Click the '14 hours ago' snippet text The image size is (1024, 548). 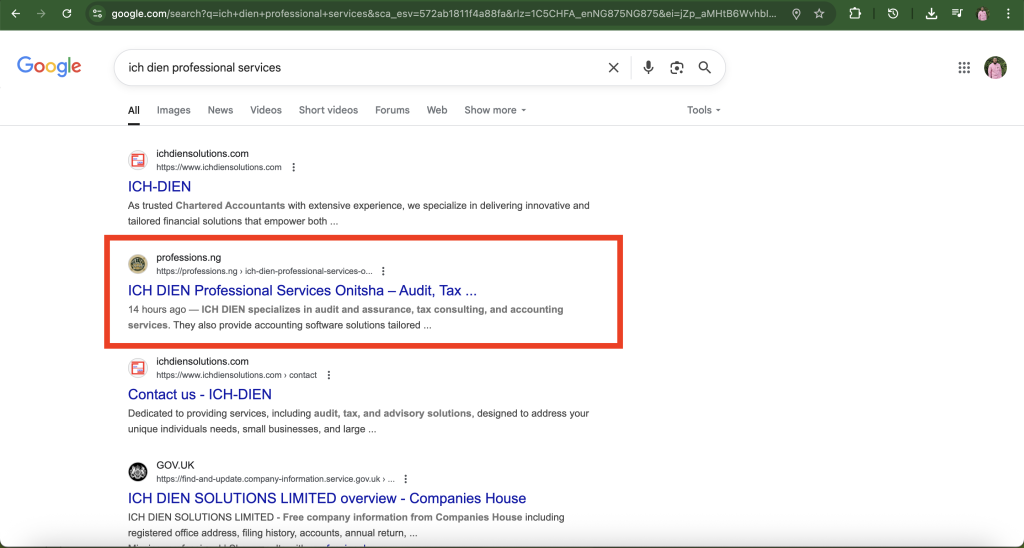tap(157, 310)
